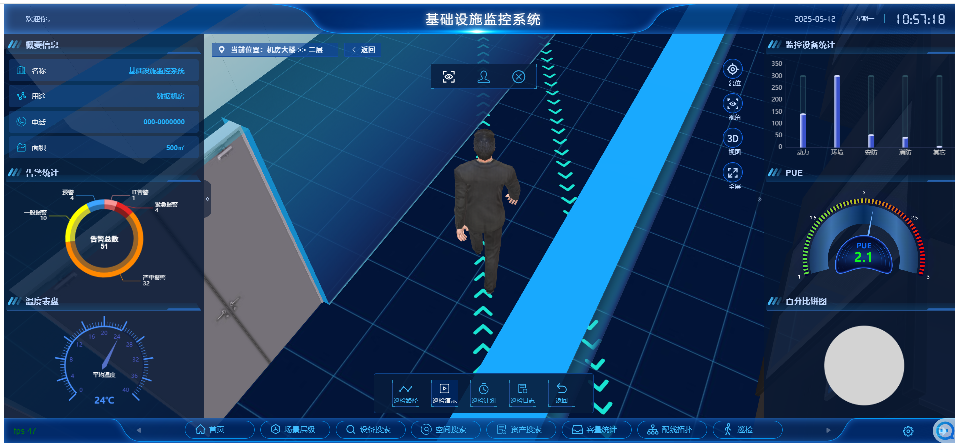Click the grey percentage pie chart circle
The width and height of the screenshot is (955, 443).
(864, 366)
